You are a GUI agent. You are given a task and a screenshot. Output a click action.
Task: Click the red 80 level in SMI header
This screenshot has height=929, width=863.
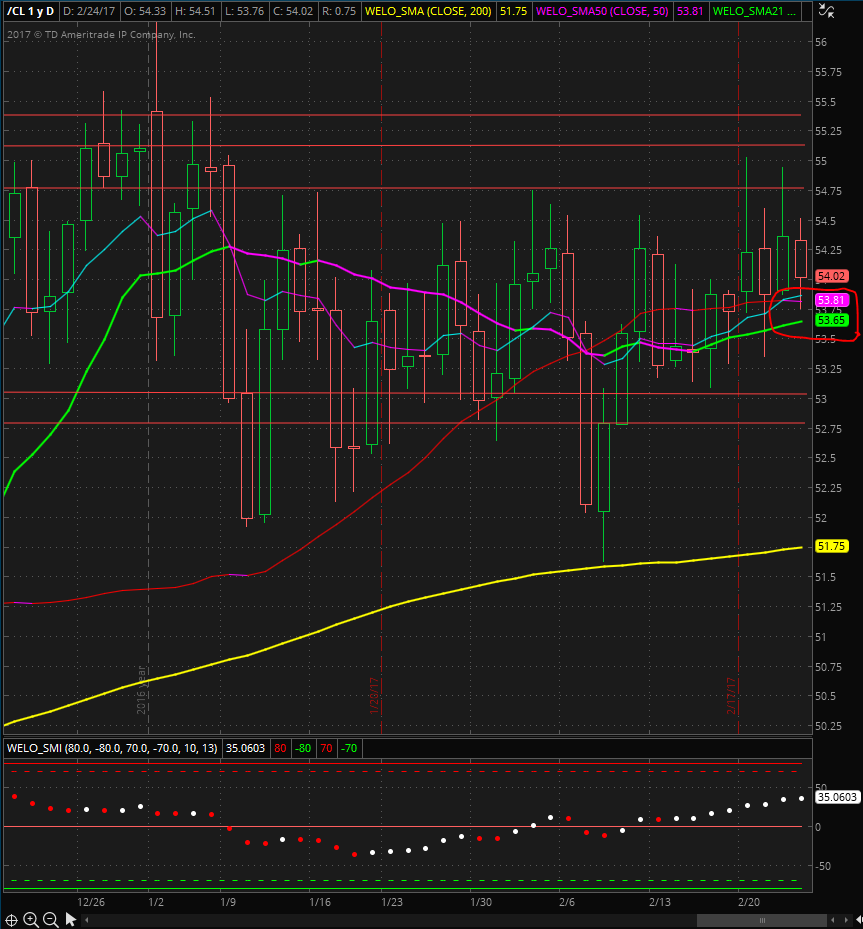tap(280, 748)
